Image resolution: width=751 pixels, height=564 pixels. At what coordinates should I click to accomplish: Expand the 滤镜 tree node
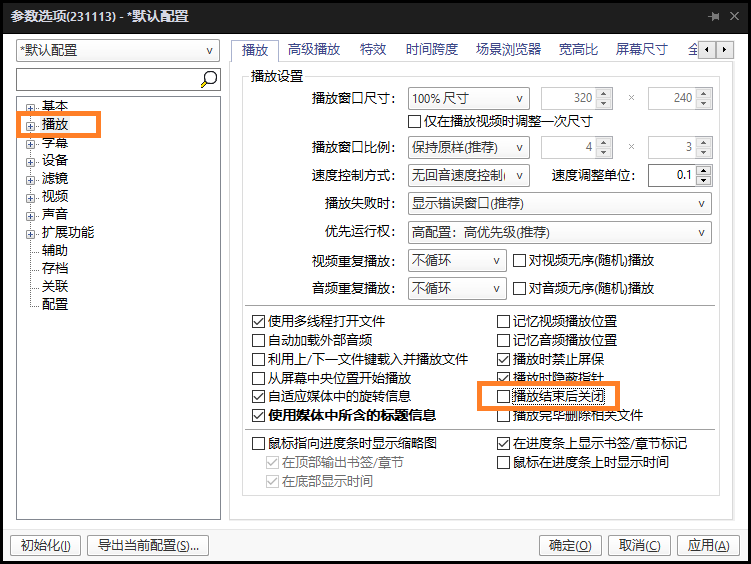point(31,180)
